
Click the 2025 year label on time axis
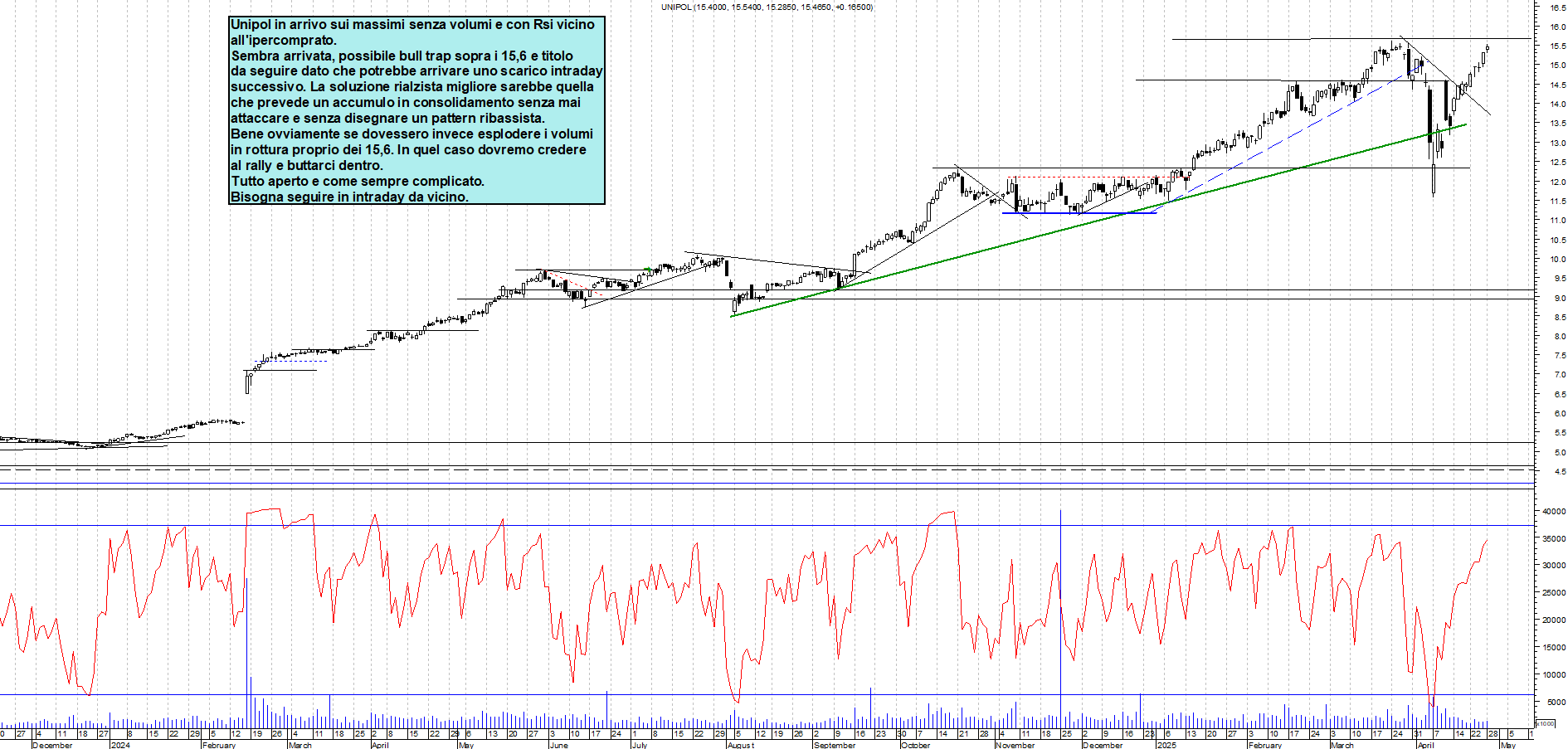click(x=1166, y=745)
